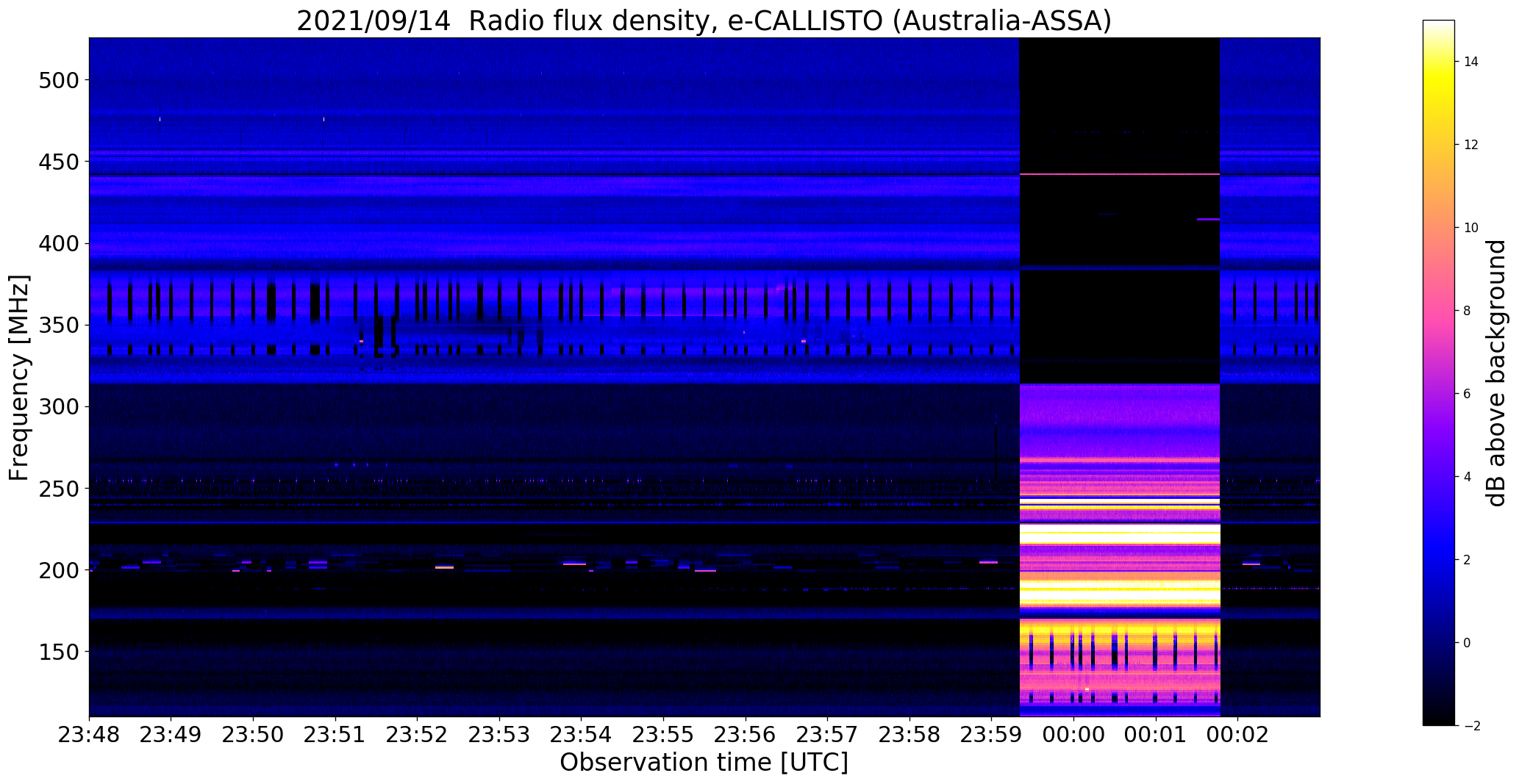Click the 0 colorbar tick label
This screenshot has width=1519, height=784.
1468,643
